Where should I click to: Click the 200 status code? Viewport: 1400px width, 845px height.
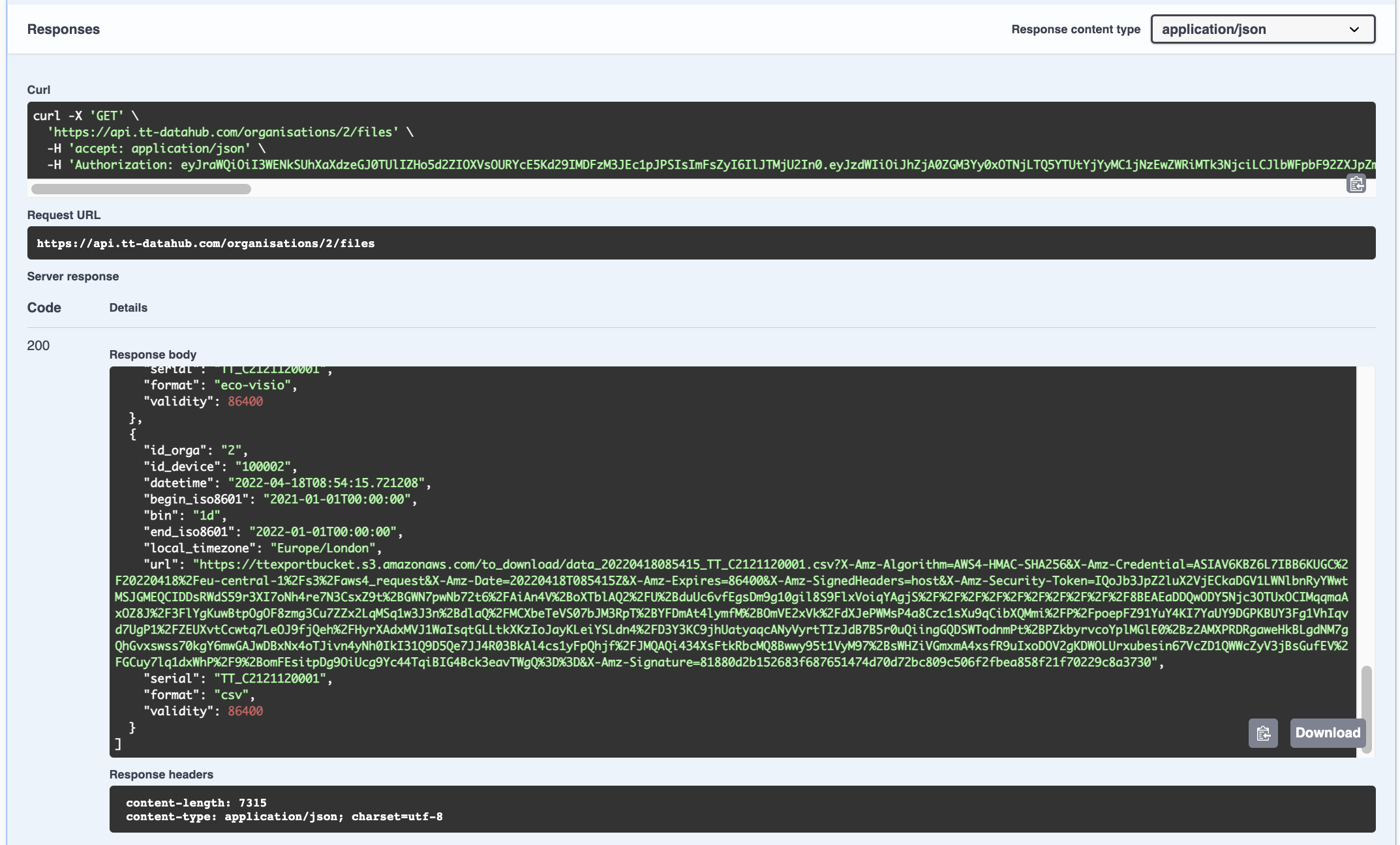(x=38, y=346)
